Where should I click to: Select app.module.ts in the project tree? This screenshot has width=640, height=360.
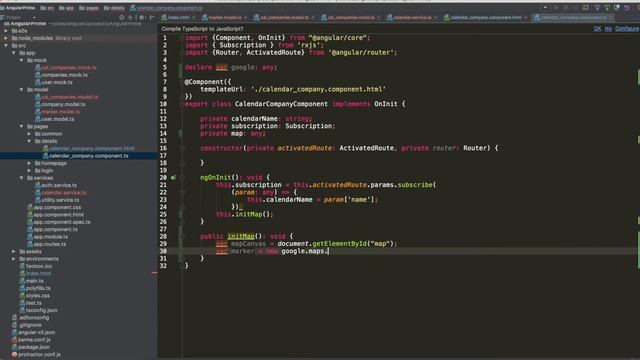pyautogui.click(x=51, y=236)
